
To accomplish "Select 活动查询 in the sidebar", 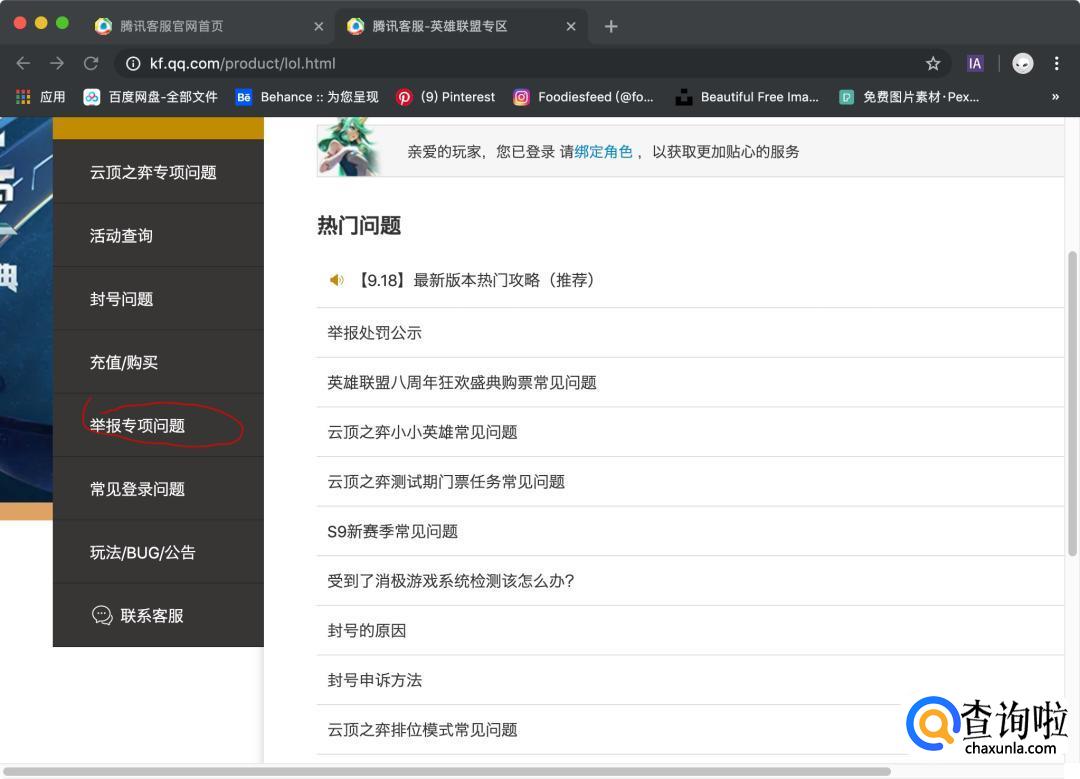I will click(158, 236).
